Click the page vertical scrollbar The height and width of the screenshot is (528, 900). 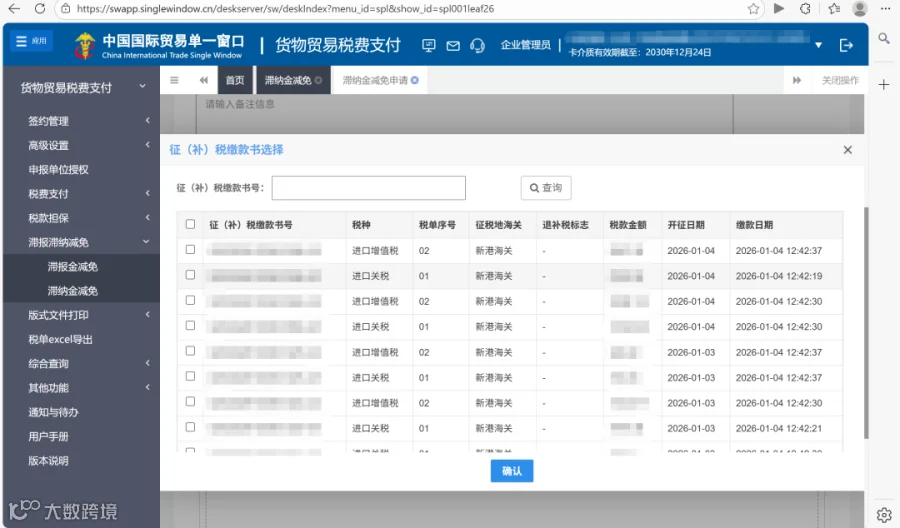point(866,323)
